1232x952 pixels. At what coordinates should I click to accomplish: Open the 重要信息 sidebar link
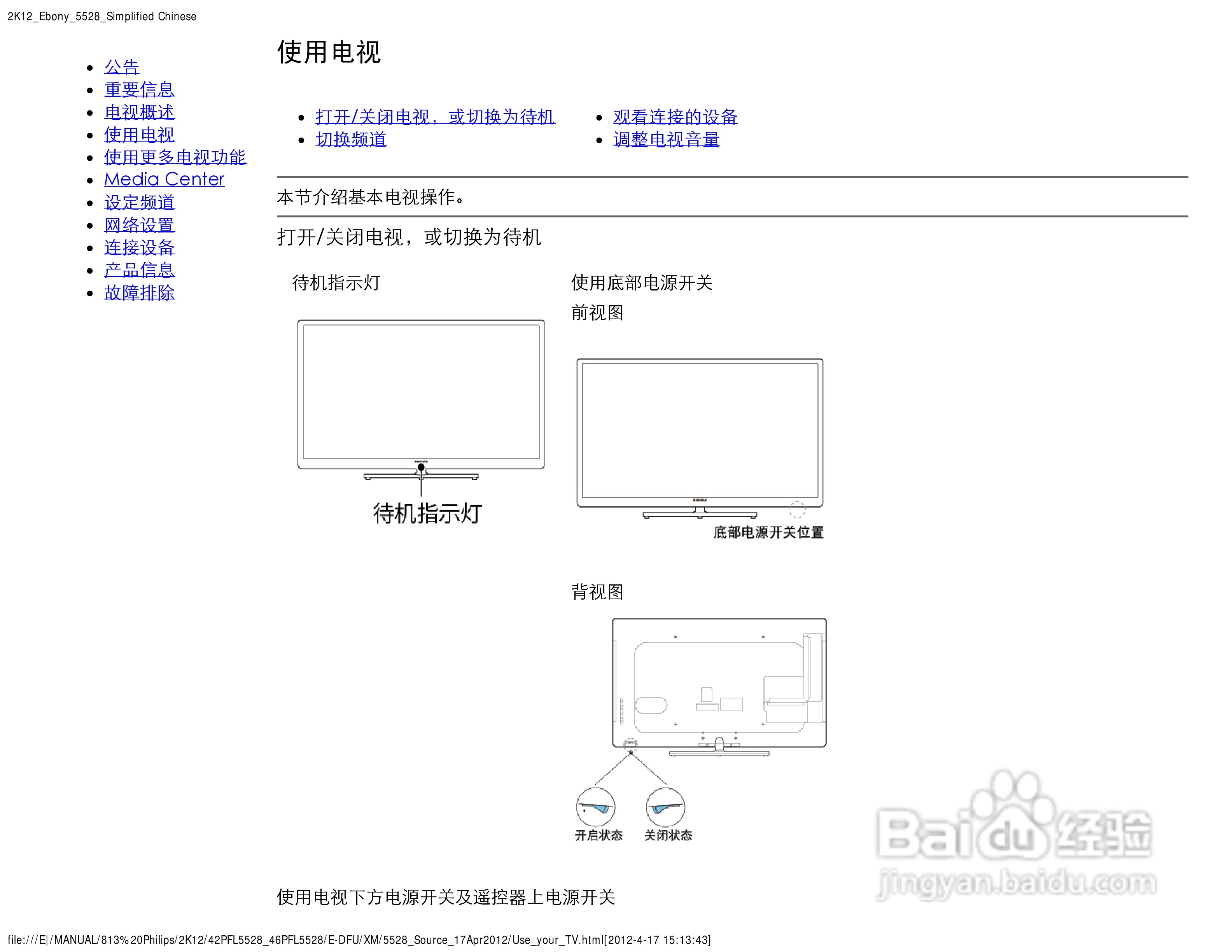[139, 90]
